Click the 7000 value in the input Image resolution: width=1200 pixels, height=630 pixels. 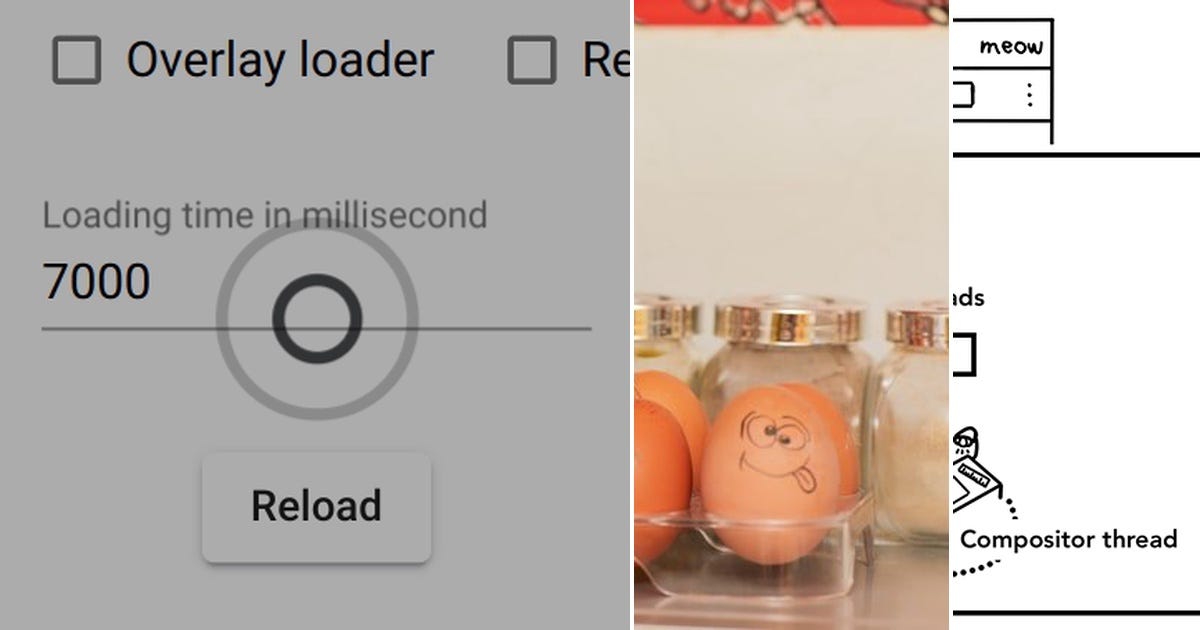[96, 282]
